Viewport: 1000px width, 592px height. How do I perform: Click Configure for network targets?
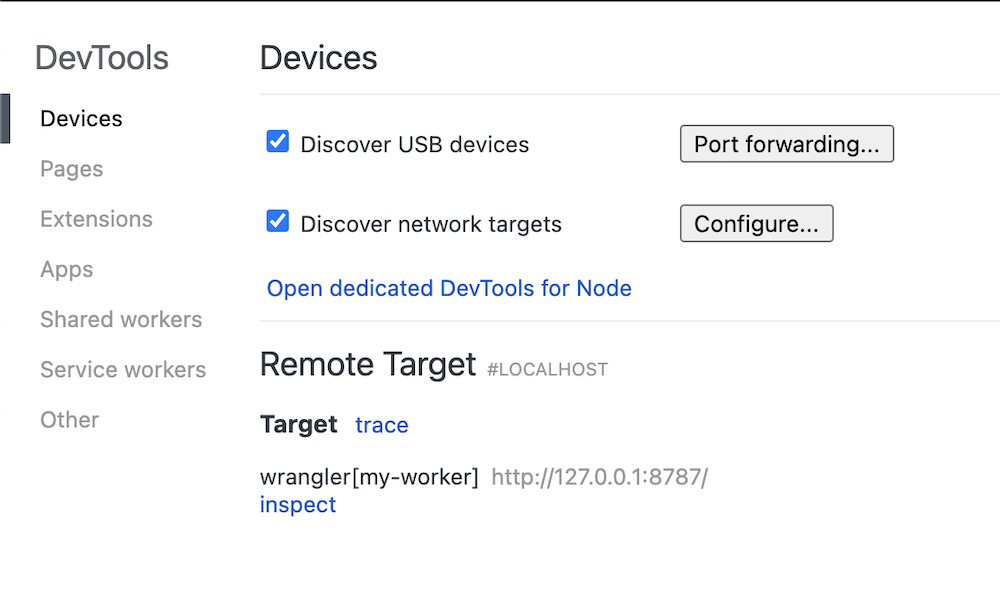(x=756, y=223)
